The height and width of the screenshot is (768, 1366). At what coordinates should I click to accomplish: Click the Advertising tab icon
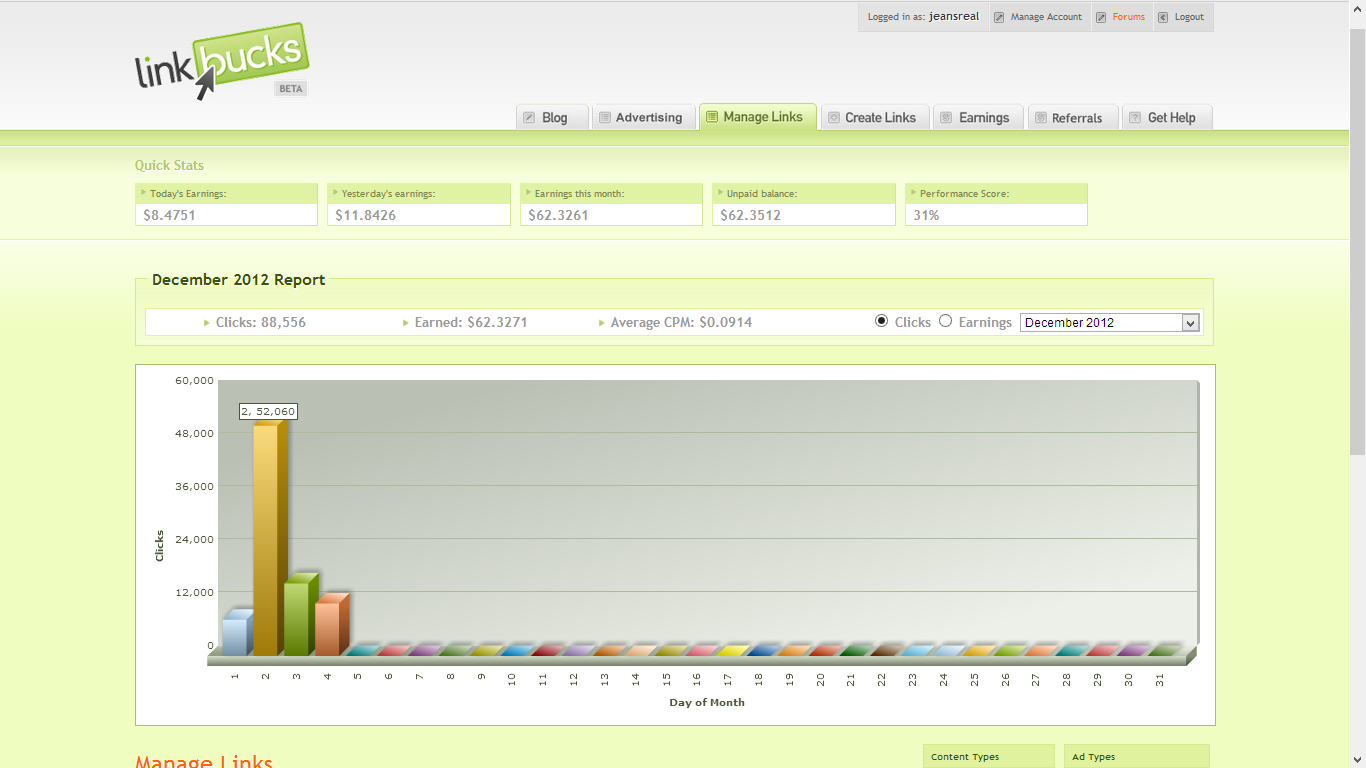click(x=604, y=118)
